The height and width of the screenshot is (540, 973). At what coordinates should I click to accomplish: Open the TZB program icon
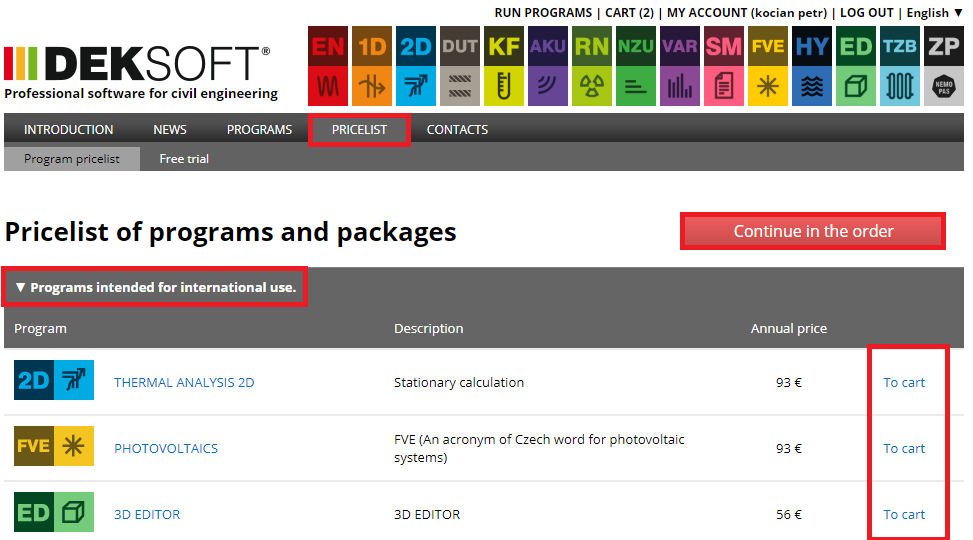point(900,66)
